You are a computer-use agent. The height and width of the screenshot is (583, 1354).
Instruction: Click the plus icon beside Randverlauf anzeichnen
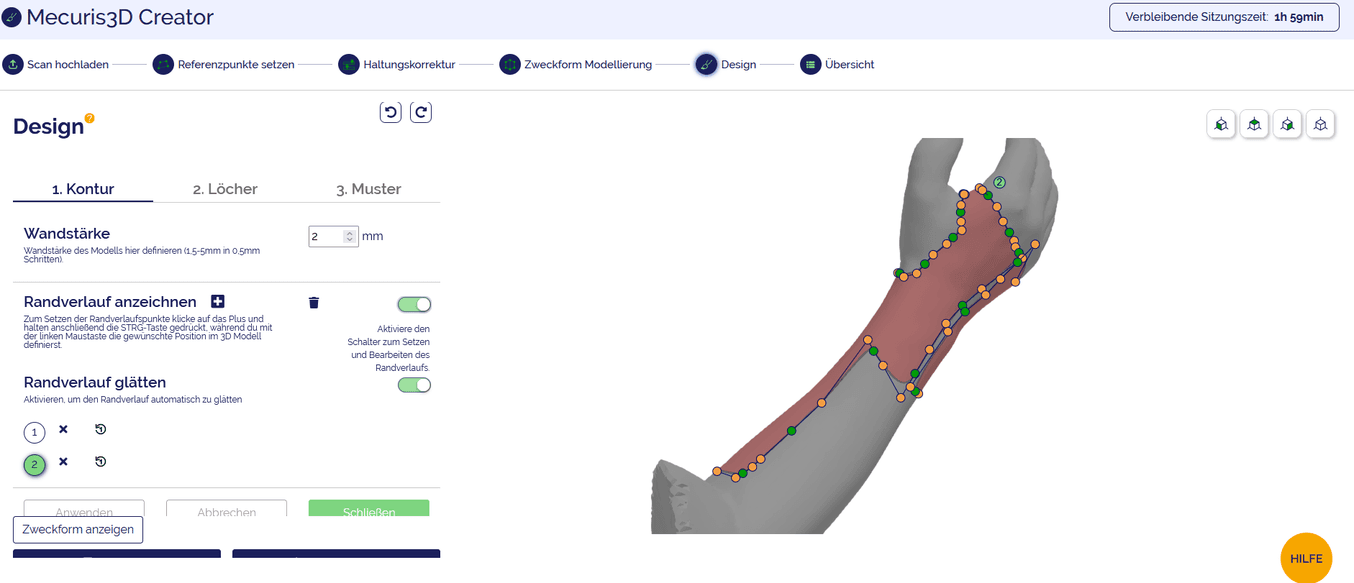coord(218,302)
